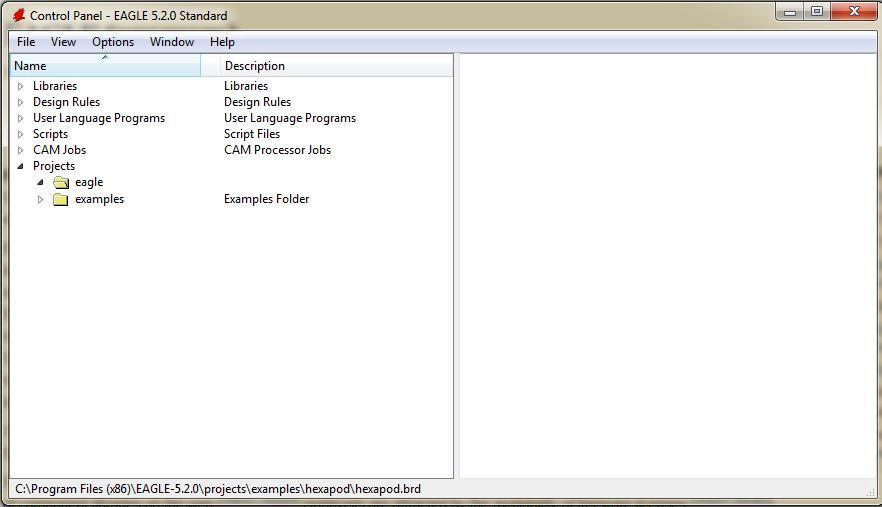Maximize the Control Panel window
882x507 pixels.
(817, 12)
